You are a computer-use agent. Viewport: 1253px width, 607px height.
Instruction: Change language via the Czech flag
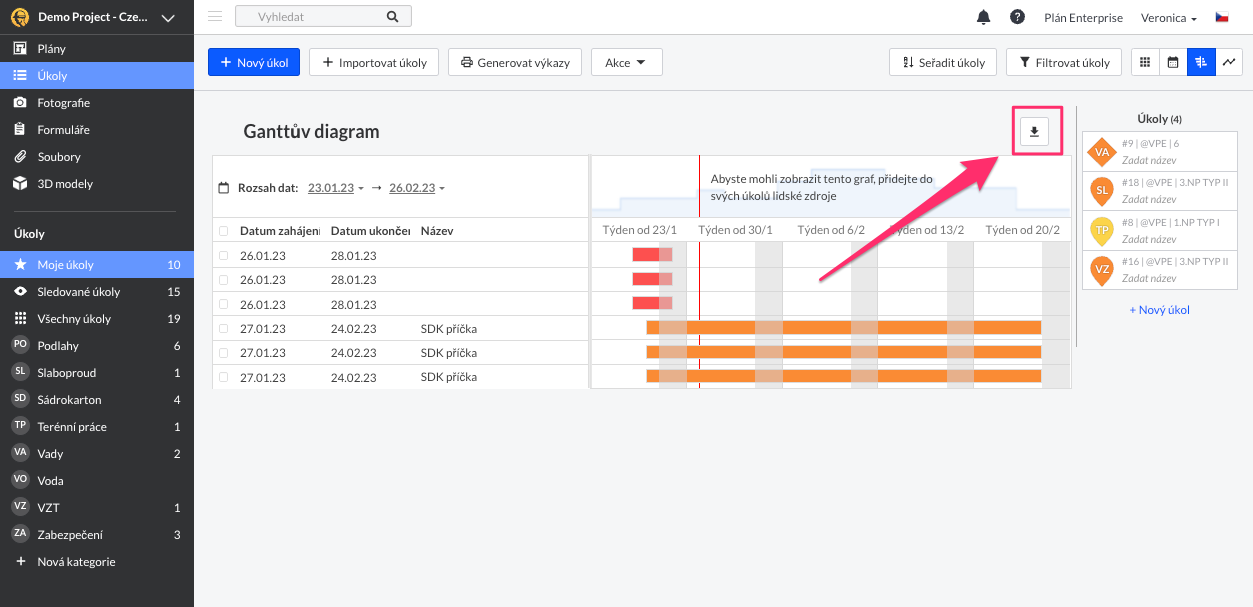pyautogui.click(x=1222, y=17)
